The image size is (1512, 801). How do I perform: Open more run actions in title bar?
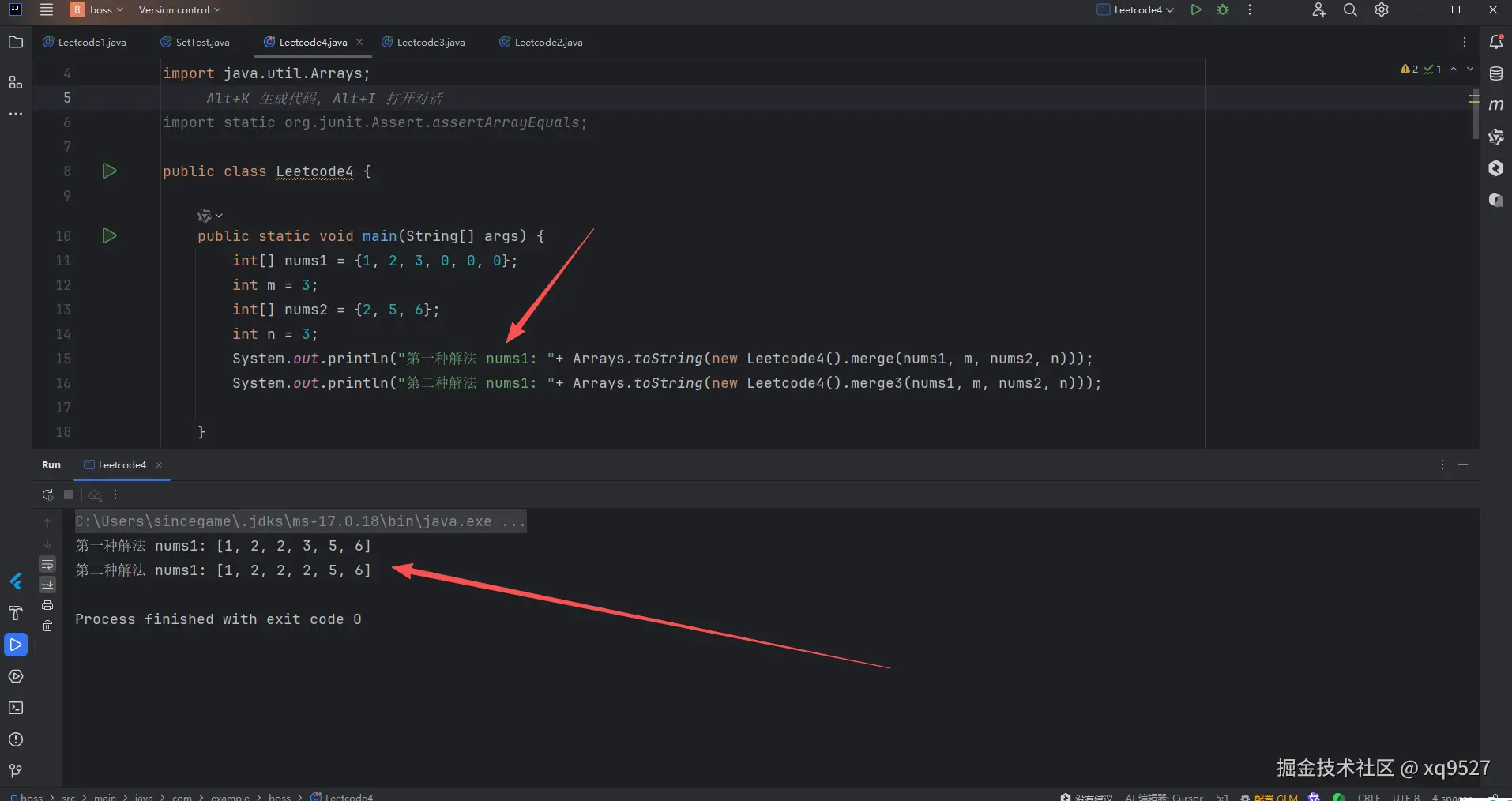click(x=1250, y=10)
